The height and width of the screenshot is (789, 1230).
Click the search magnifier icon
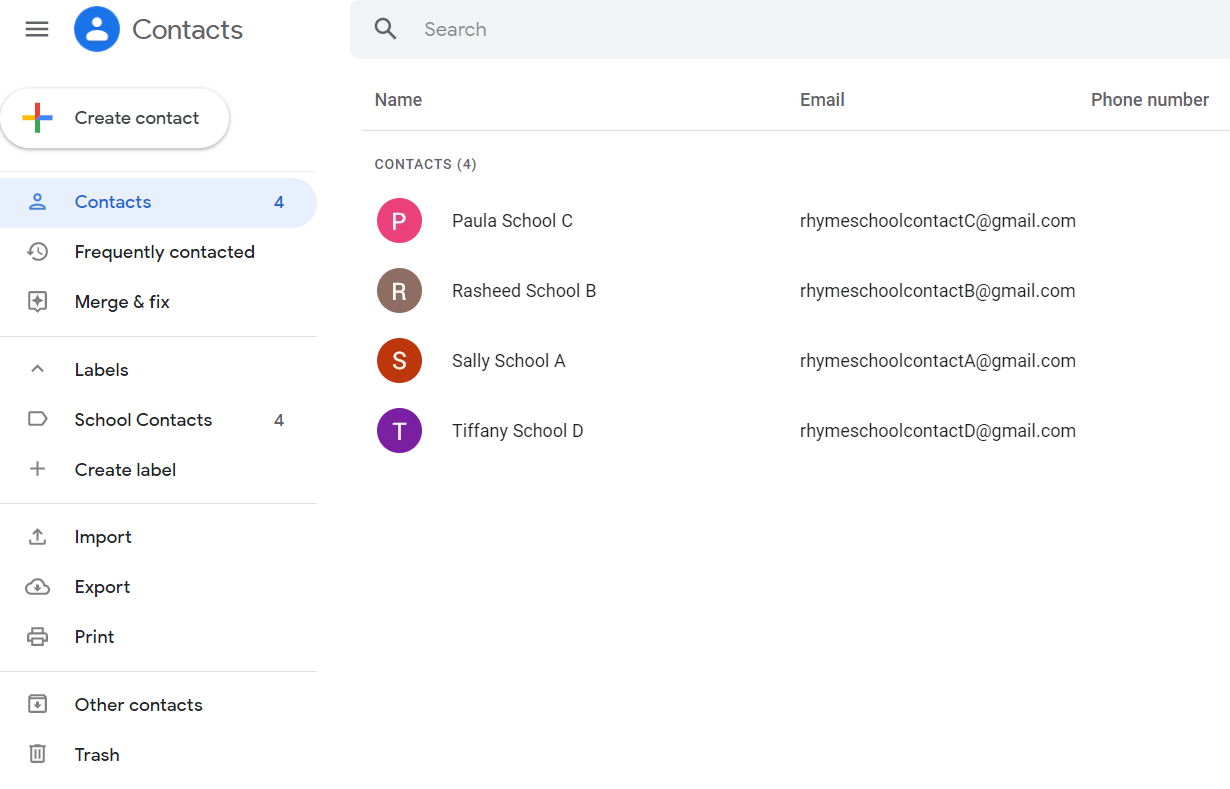pyautogui.click(x=386, y=29)
